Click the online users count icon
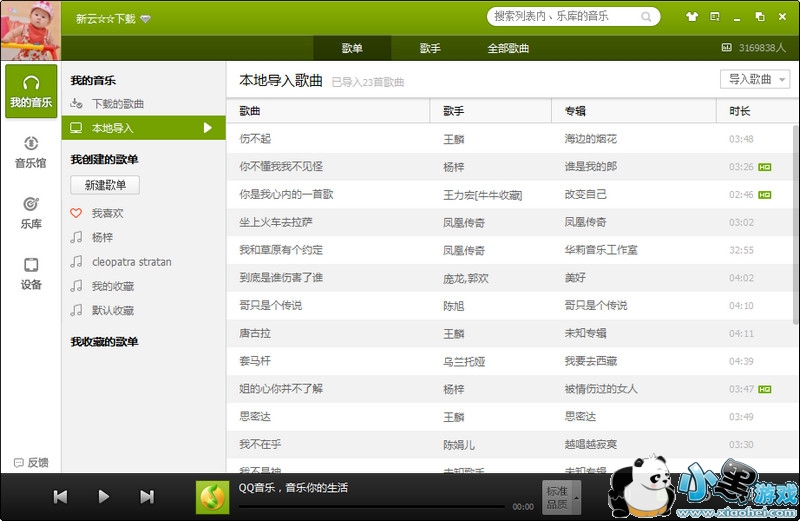Image resolution: width=800 pixels, height=521 pixels. click(727, 47)
